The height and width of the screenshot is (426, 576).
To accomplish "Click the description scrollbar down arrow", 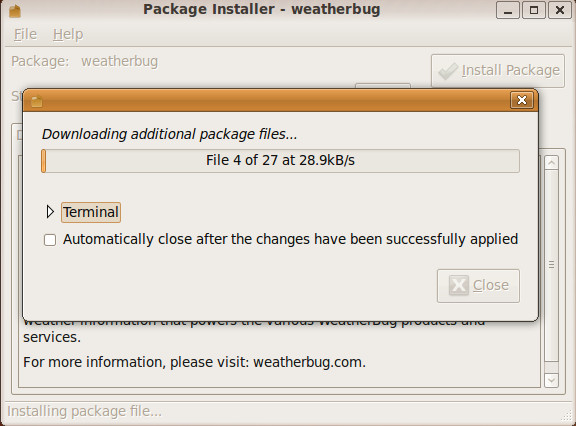I will coord(551,380).
